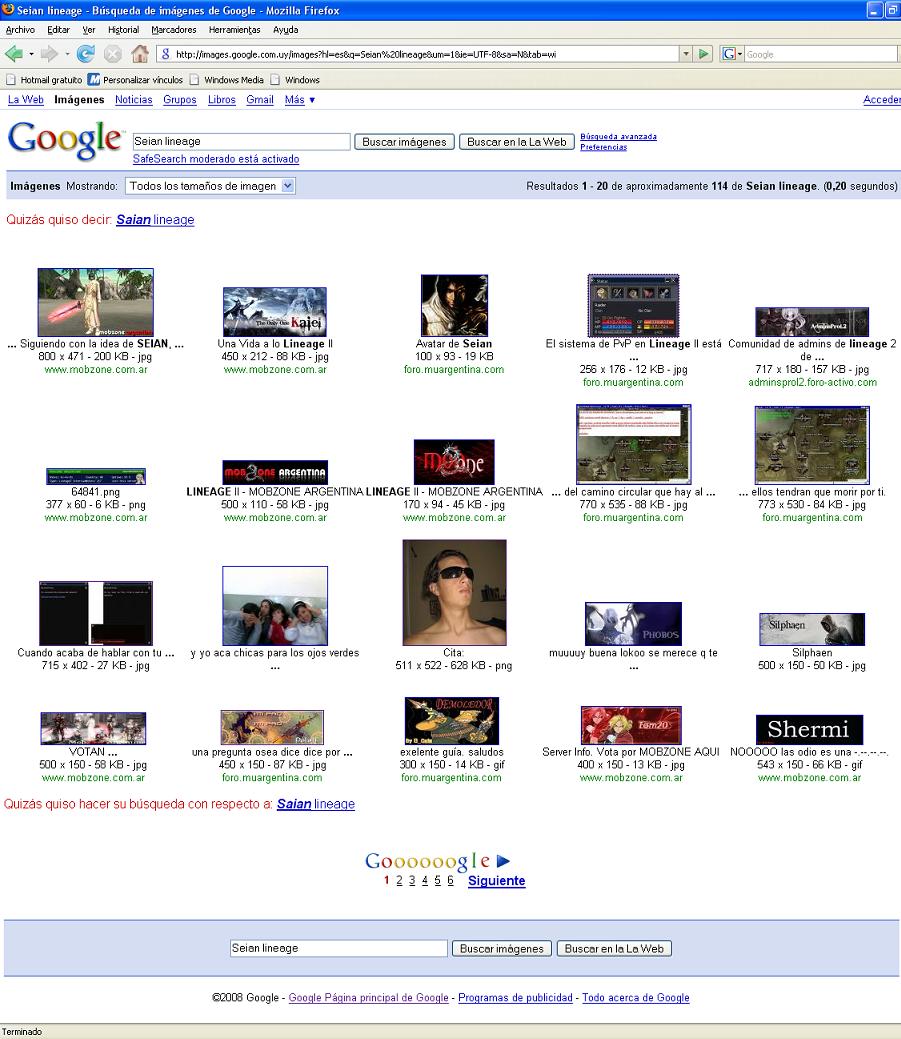Click the browser Back arrow button

click(14, 54)
